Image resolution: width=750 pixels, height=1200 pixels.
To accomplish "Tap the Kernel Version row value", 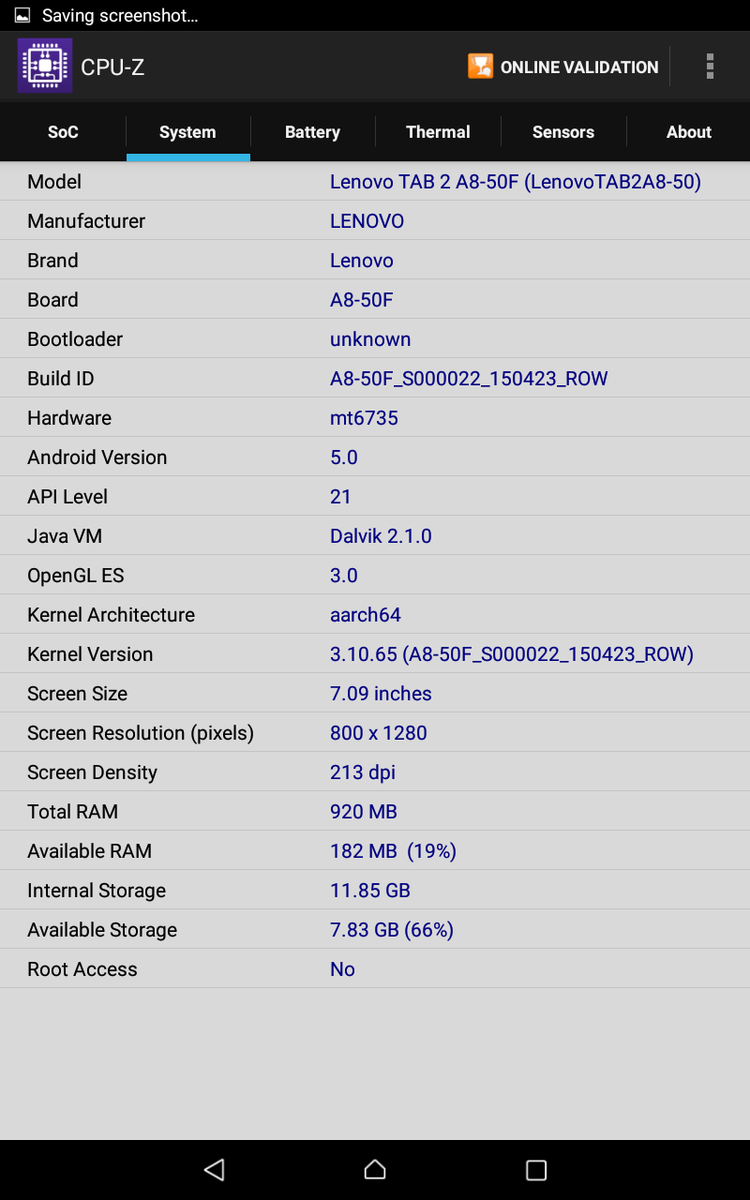I will (511, 654).
